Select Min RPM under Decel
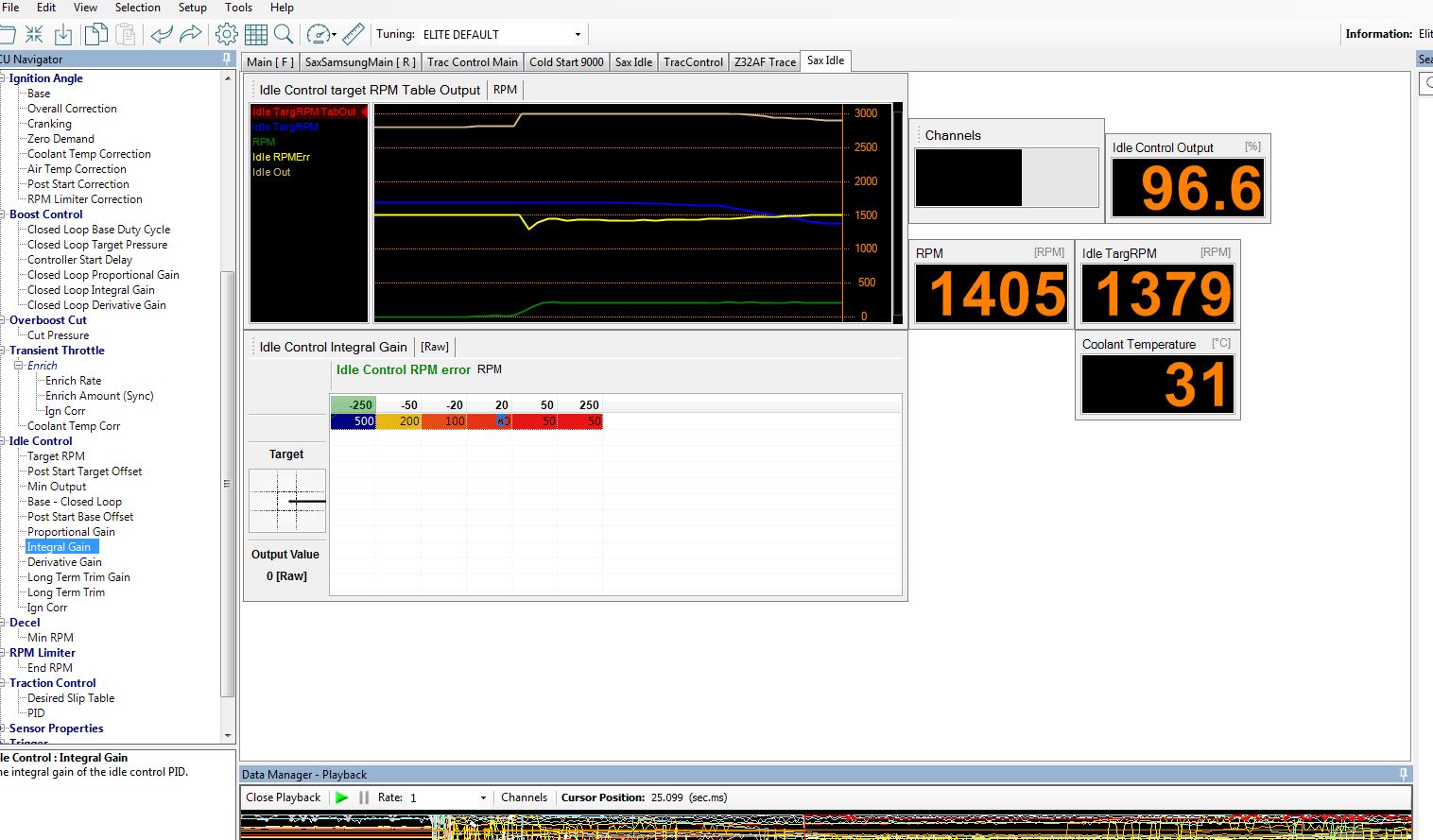The width and height of the screenshot is (1433, 840). tap(50, 638)
